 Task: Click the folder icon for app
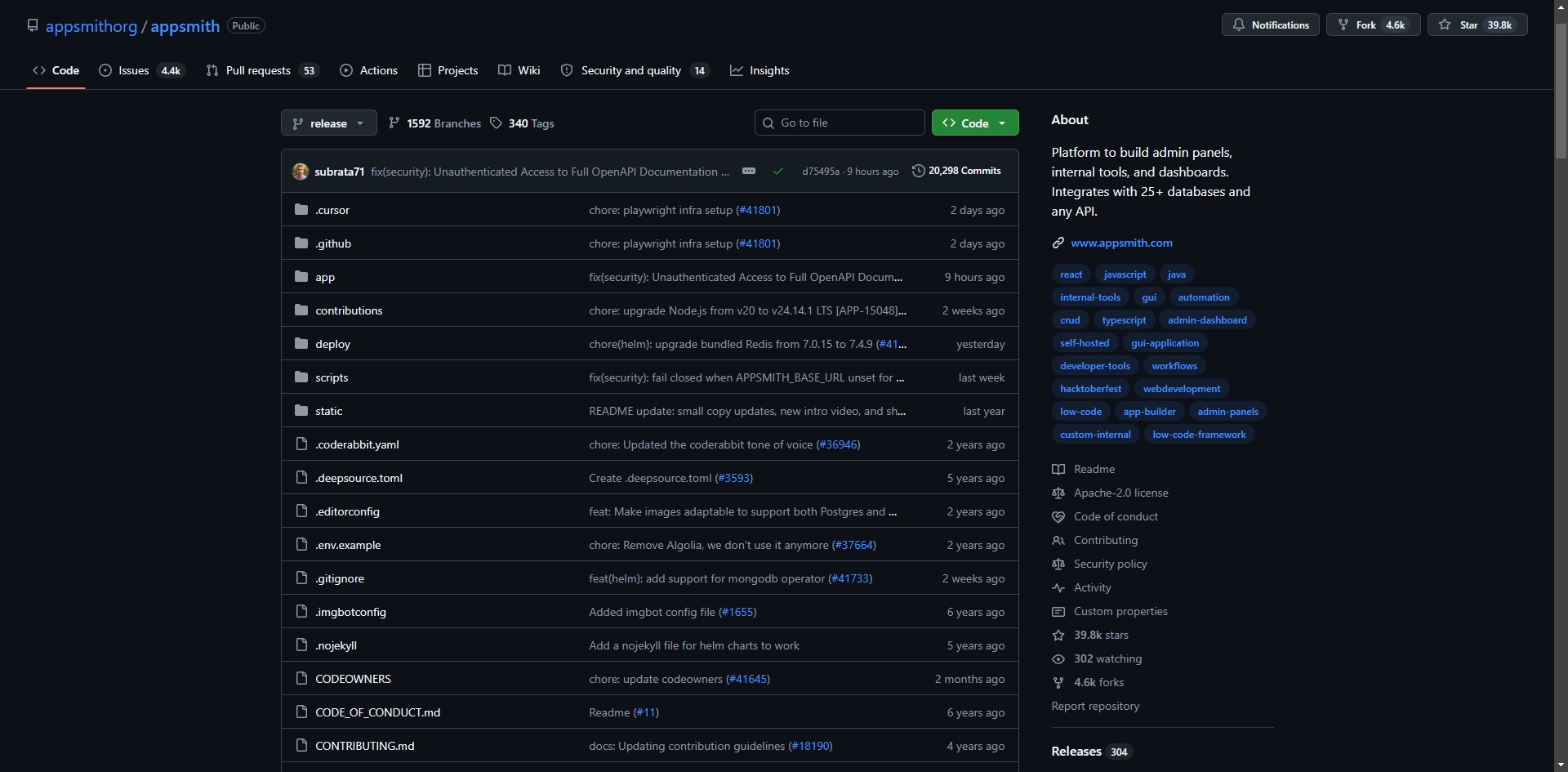(x=301, y=277)
